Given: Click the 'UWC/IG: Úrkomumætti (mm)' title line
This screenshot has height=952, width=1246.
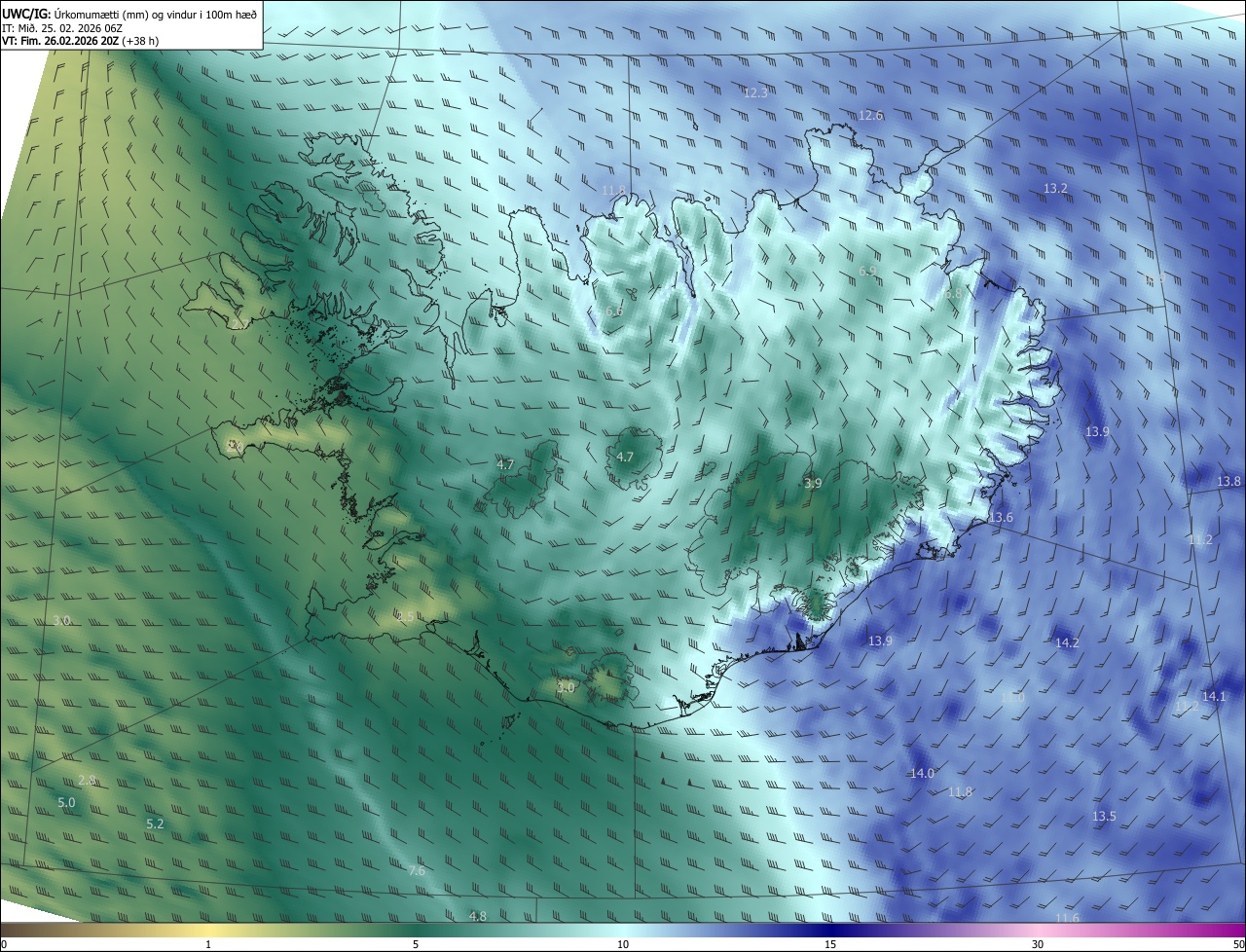Looking at the screenshot, I should point(129,13).
